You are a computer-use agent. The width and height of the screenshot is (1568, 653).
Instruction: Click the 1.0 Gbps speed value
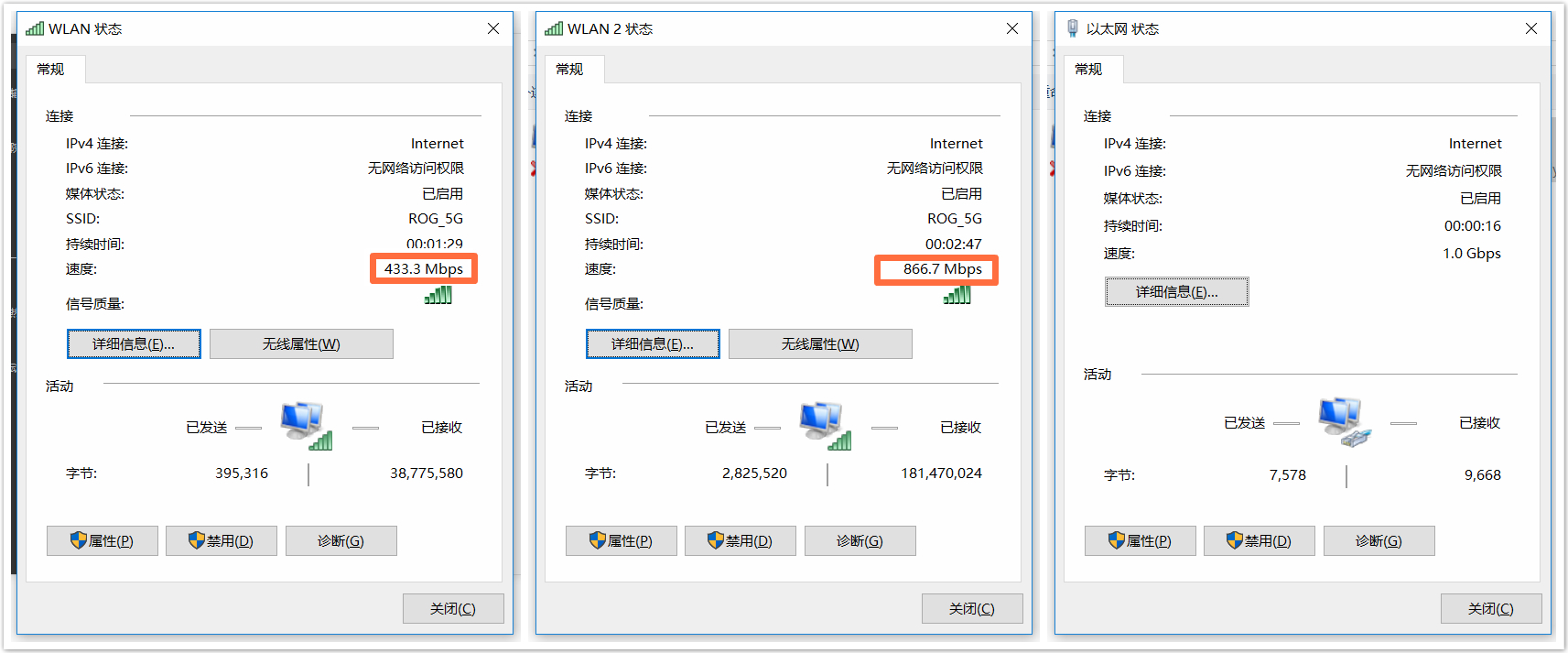1472,254
